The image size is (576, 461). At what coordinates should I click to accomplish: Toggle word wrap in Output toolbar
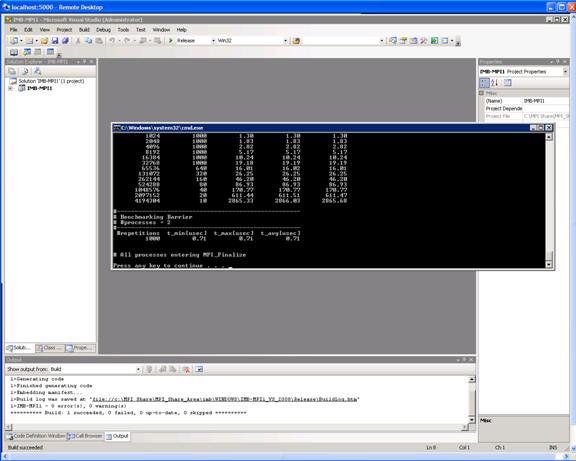(199, 369)
